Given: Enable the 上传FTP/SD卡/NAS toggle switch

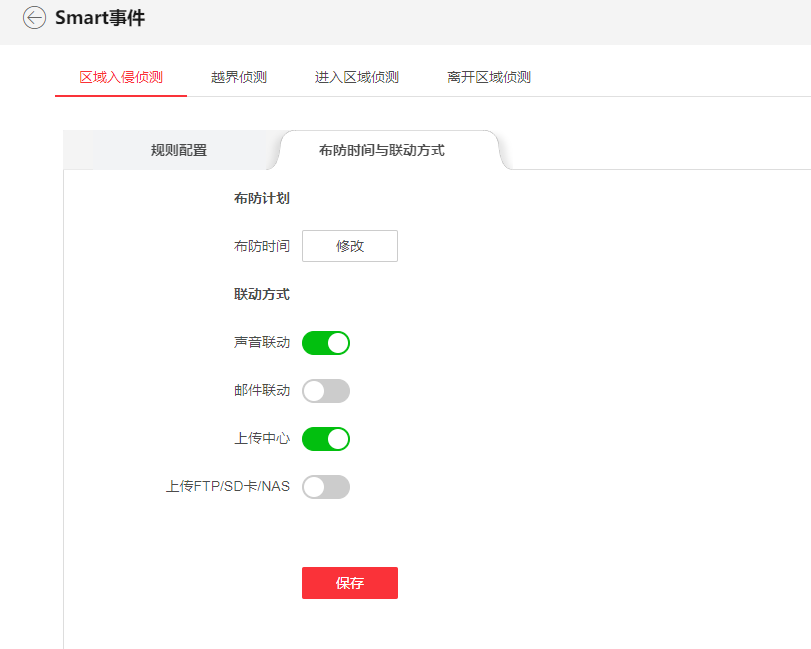Looking at the screenshot, I should 326,487.
